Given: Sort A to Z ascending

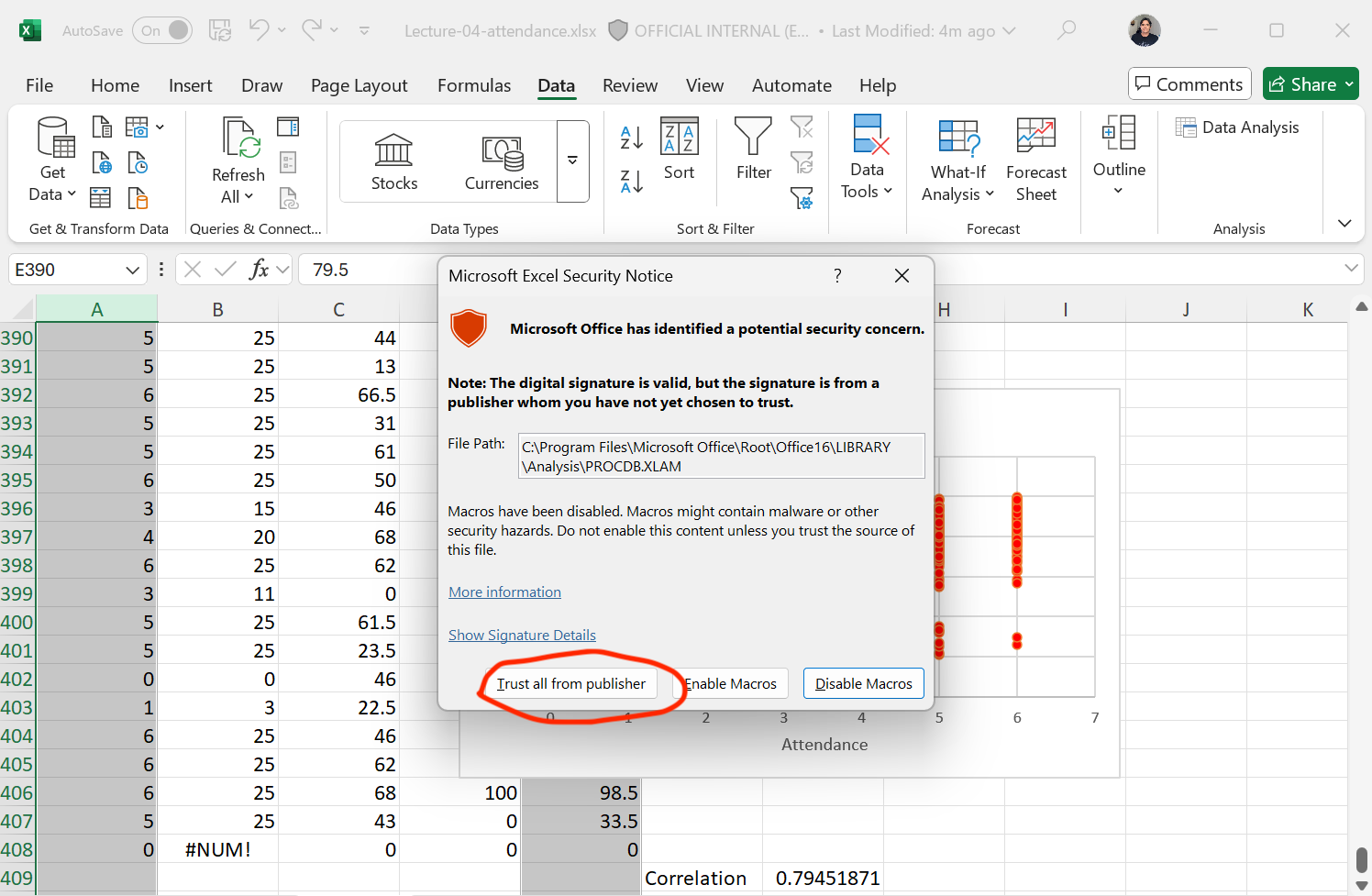Looking at the screenshot, I should (x=632, y=138).
